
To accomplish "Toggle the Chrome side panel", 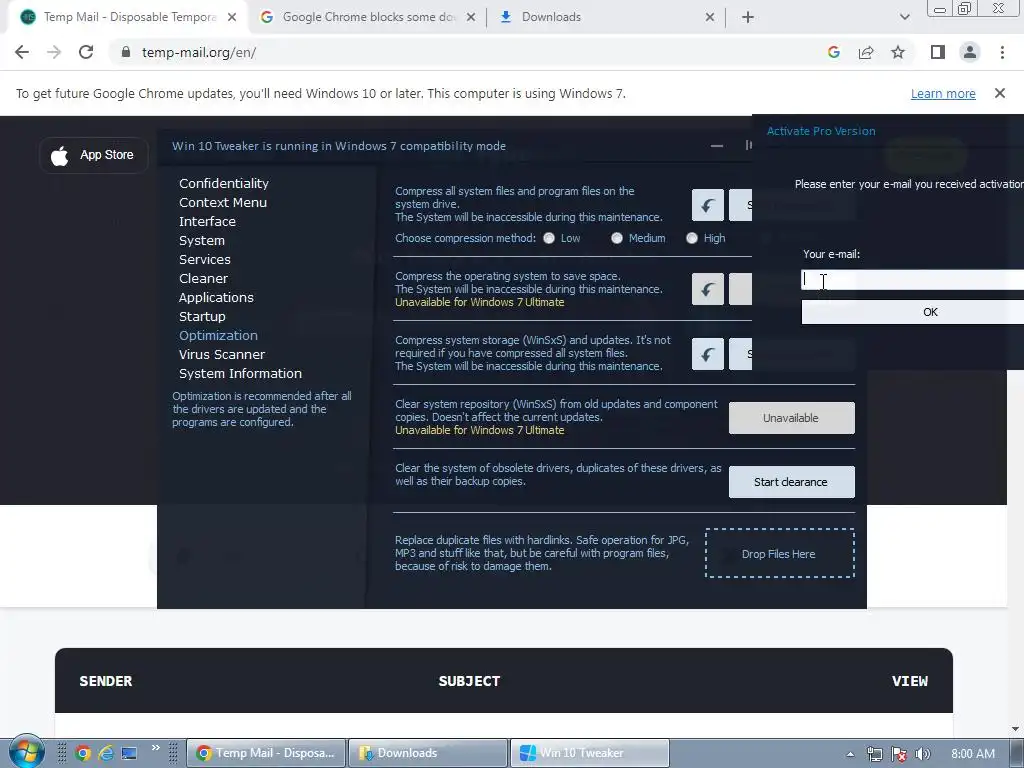I will (x=938, y=52).
